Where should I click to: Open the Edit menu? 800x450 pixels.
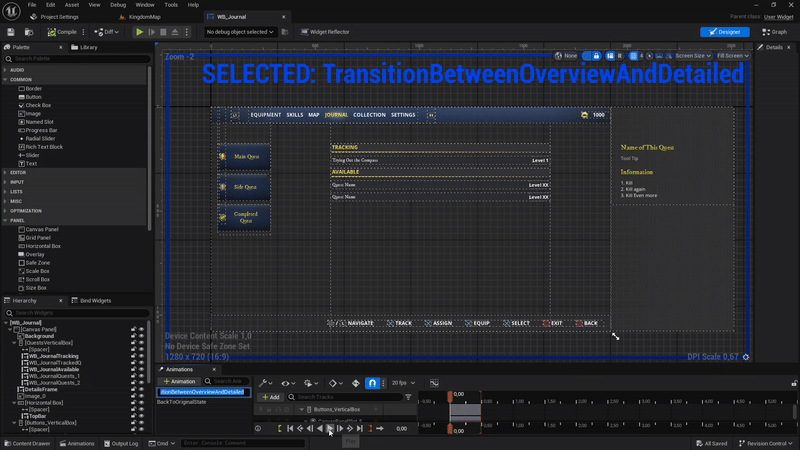(x=53, y=5)
